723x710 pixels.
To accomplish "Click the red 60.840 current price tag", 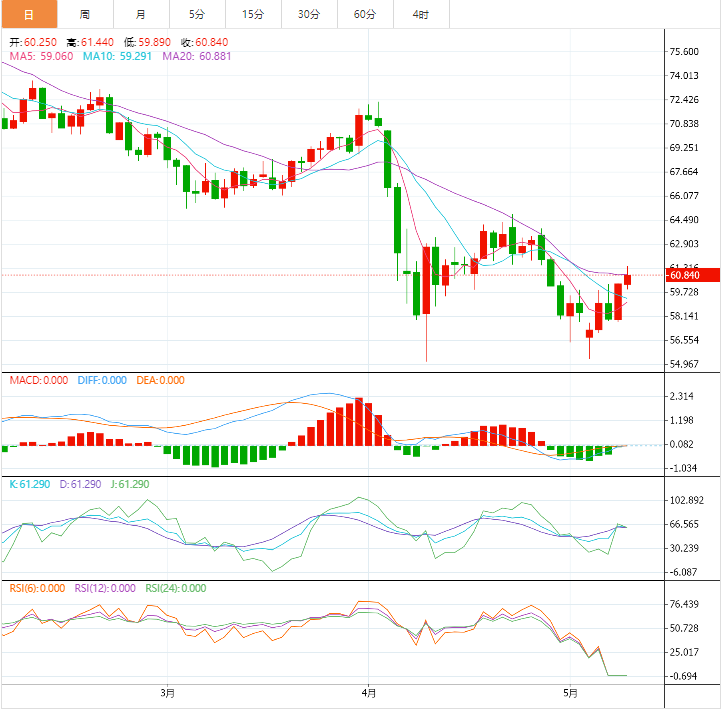I will [685, 275].
